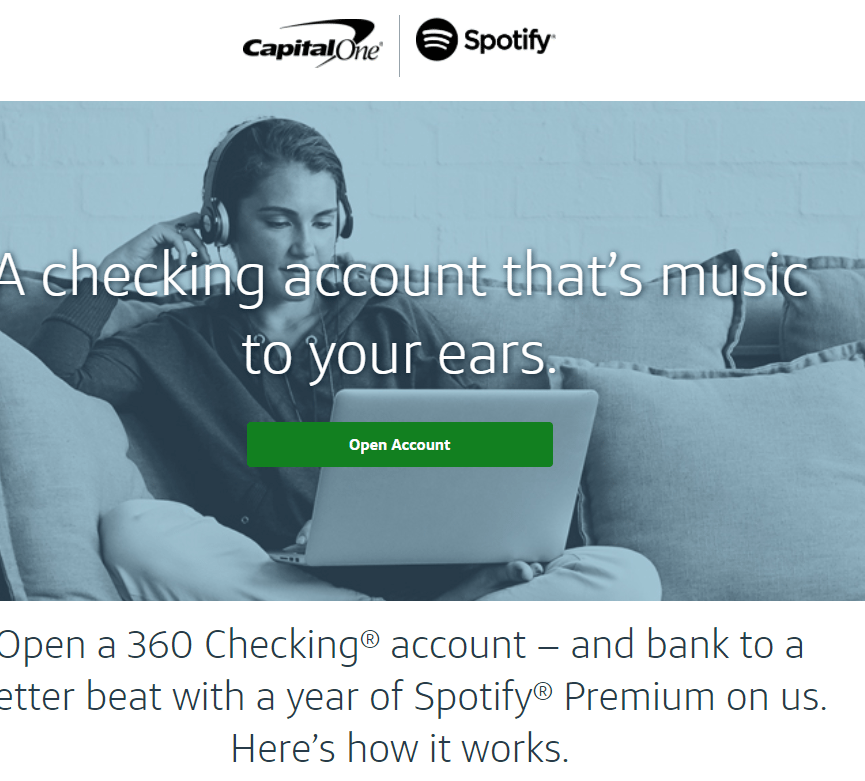Click the "Here's how it works." text

pyautogui.click(x=400, y=748)
